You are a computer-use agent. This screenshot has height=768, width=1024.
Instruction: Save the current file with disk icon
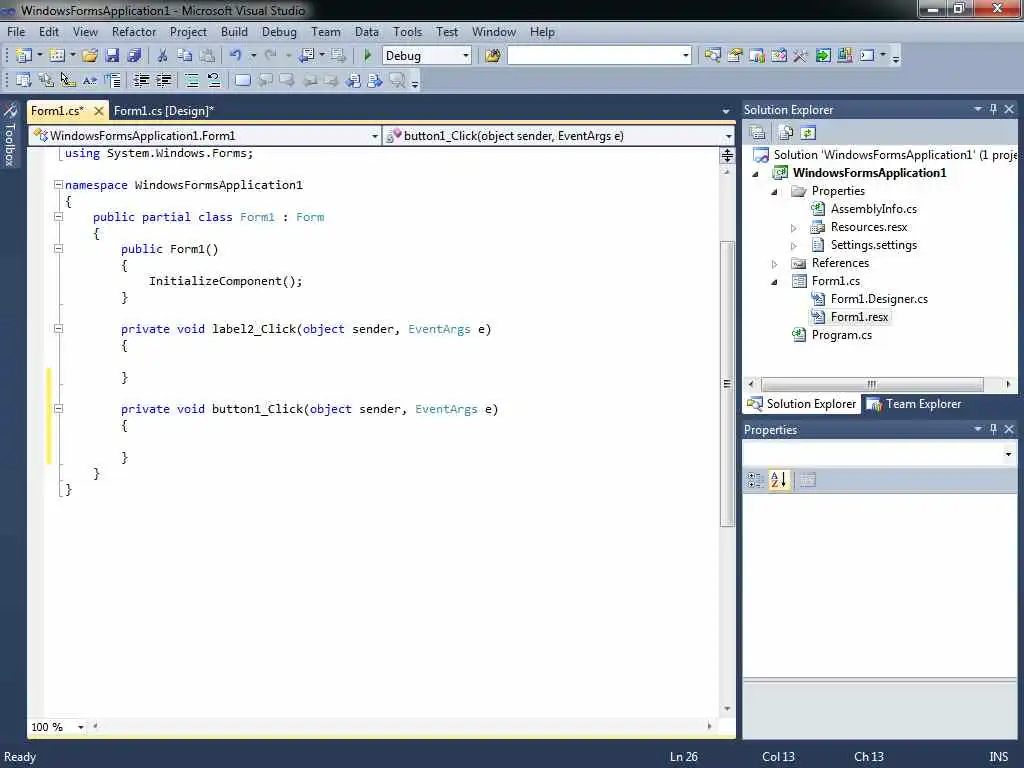point(112,56)
